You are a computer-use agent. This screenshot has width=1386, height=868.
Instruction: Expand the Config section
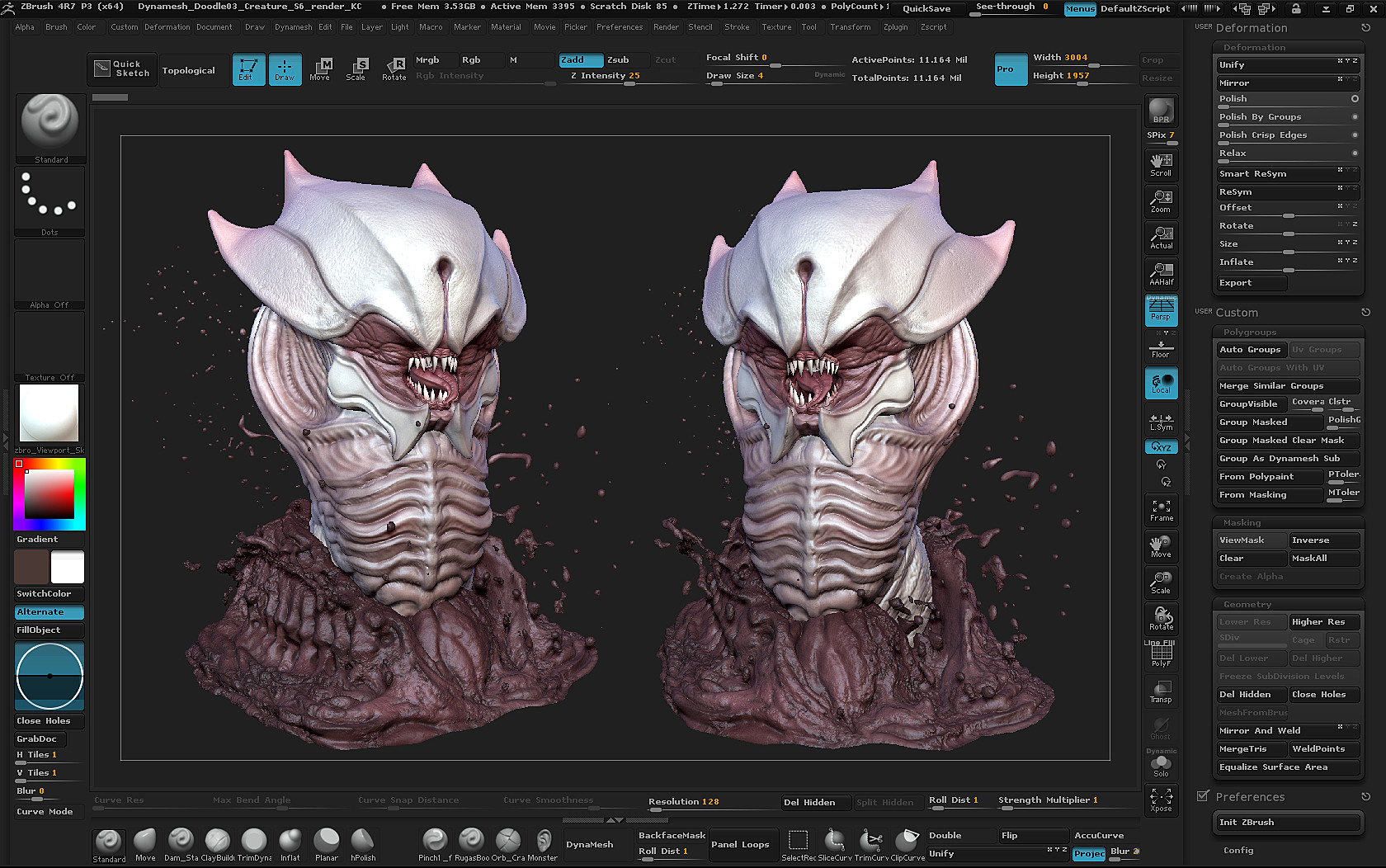tap(1238, 851)
